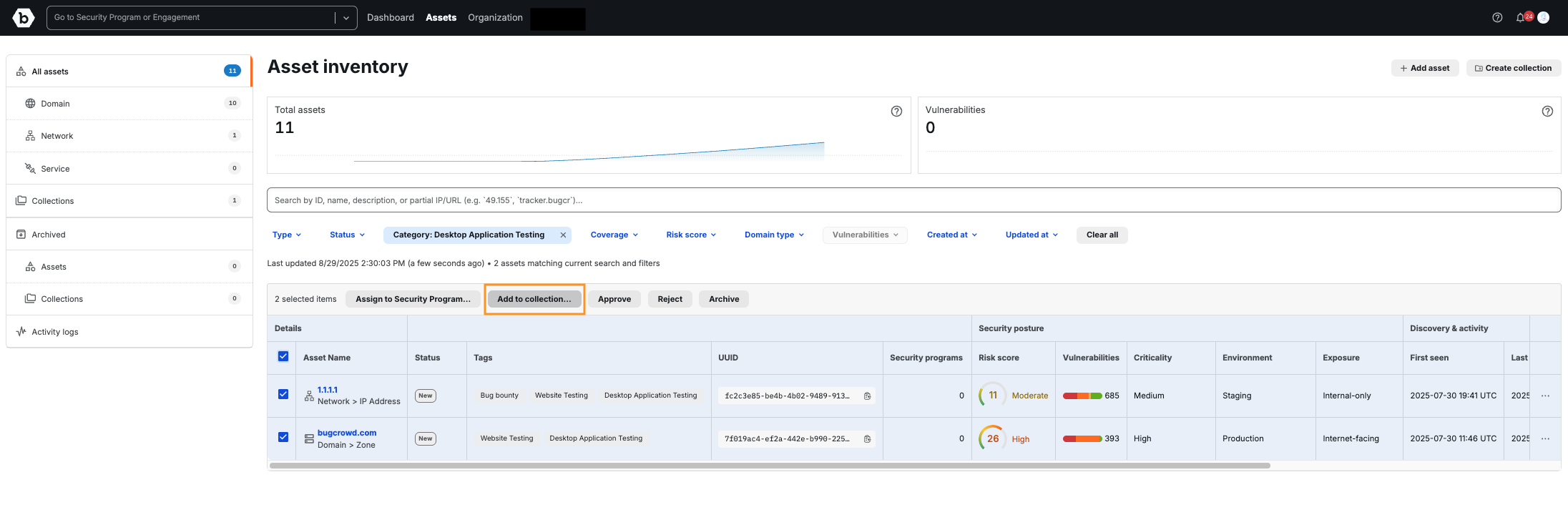
Task: Go to the Assets nav item
Action: pos(441,18)
